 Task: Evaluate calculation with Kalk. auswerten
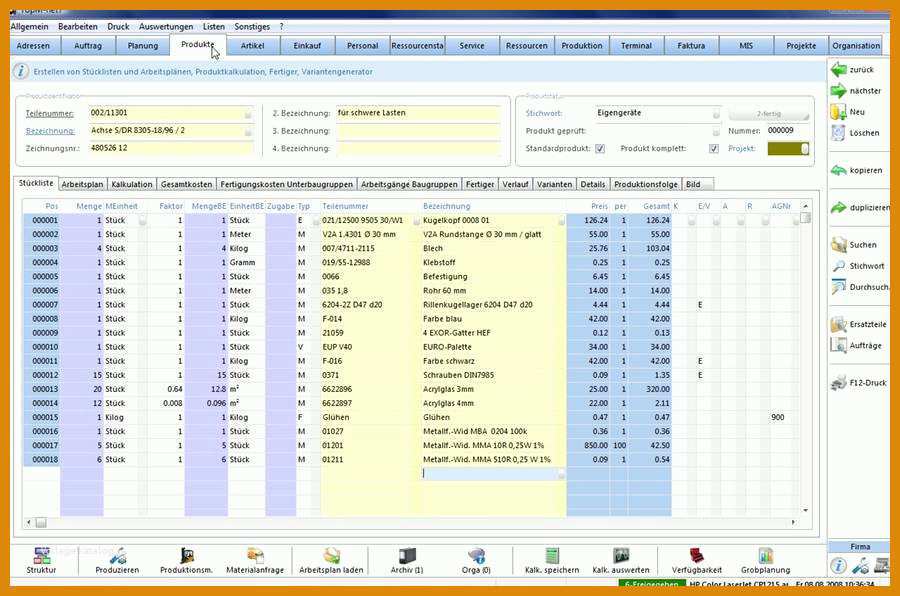point(621,556)
